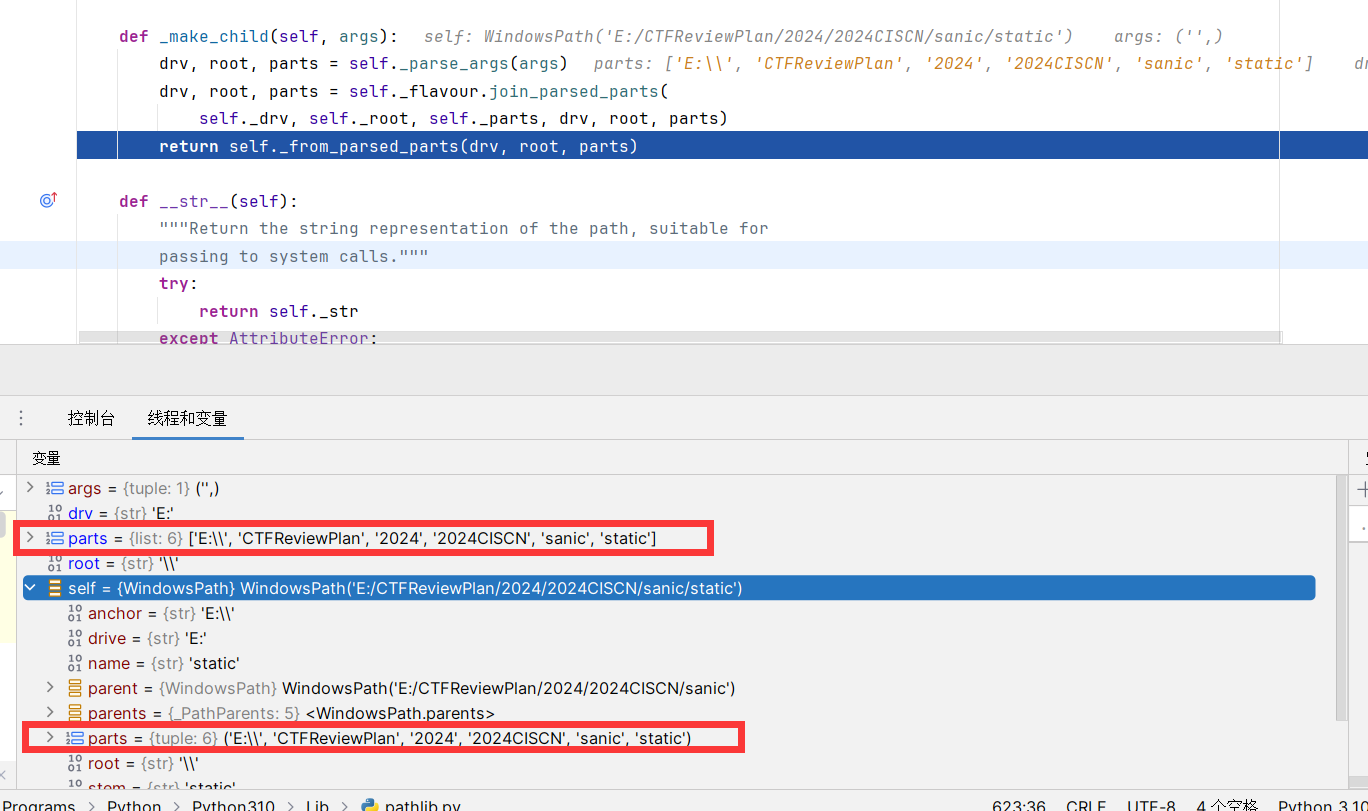Select the name = {str} 'static' row
Screen dimensions: 1368x811
click(669, 663)
